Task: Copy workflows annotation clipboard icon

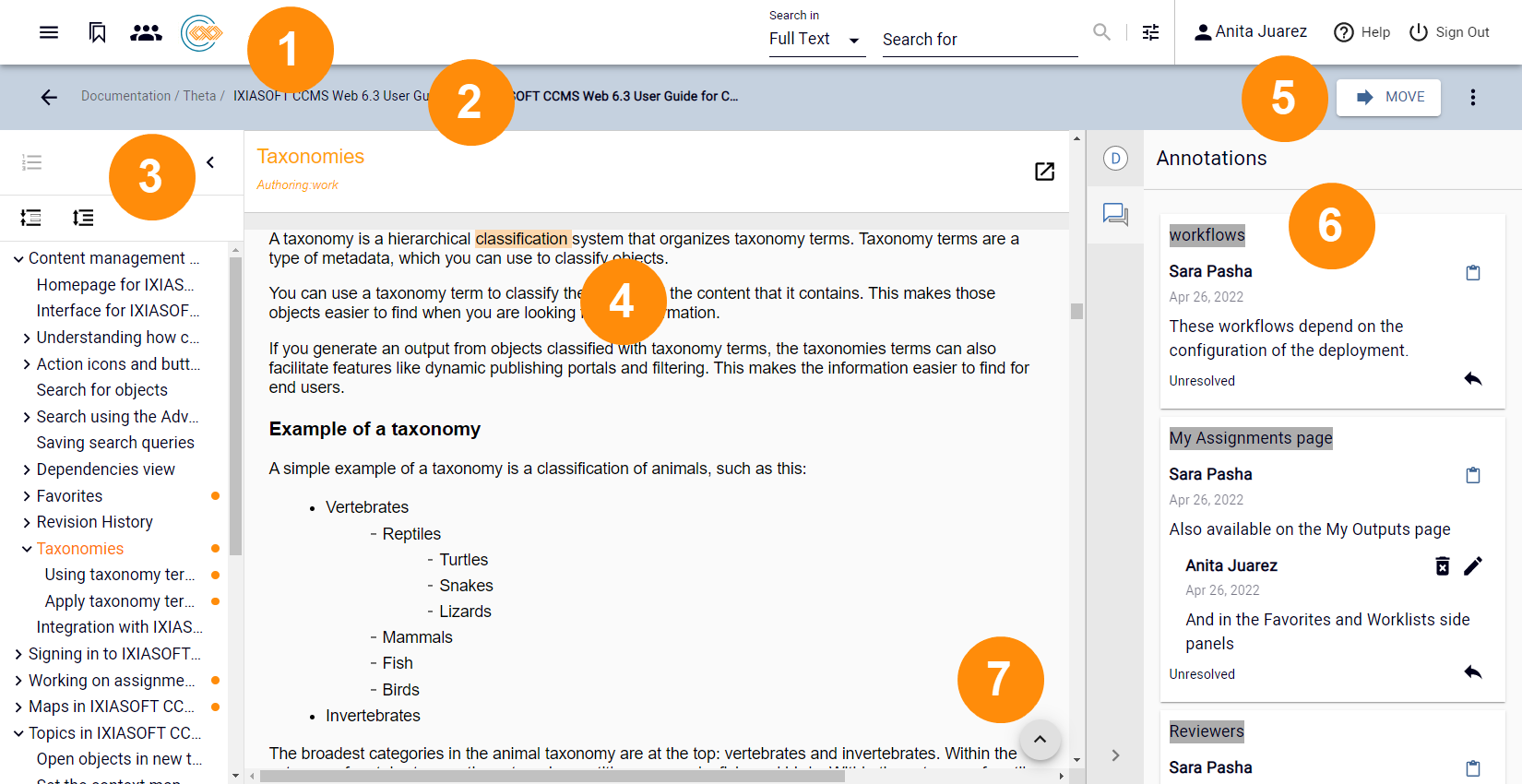Action: pyautogui.click(x=1473, y=272)
